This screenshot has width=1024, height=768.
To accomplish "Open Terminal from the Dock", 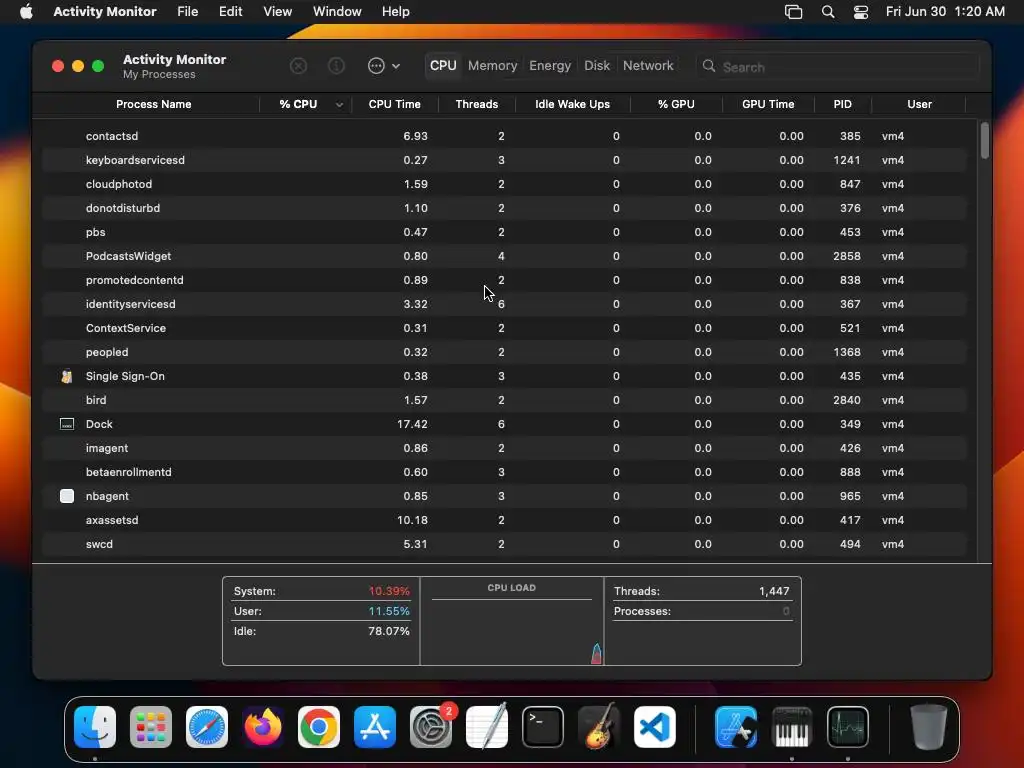I will tap(543, 727).
